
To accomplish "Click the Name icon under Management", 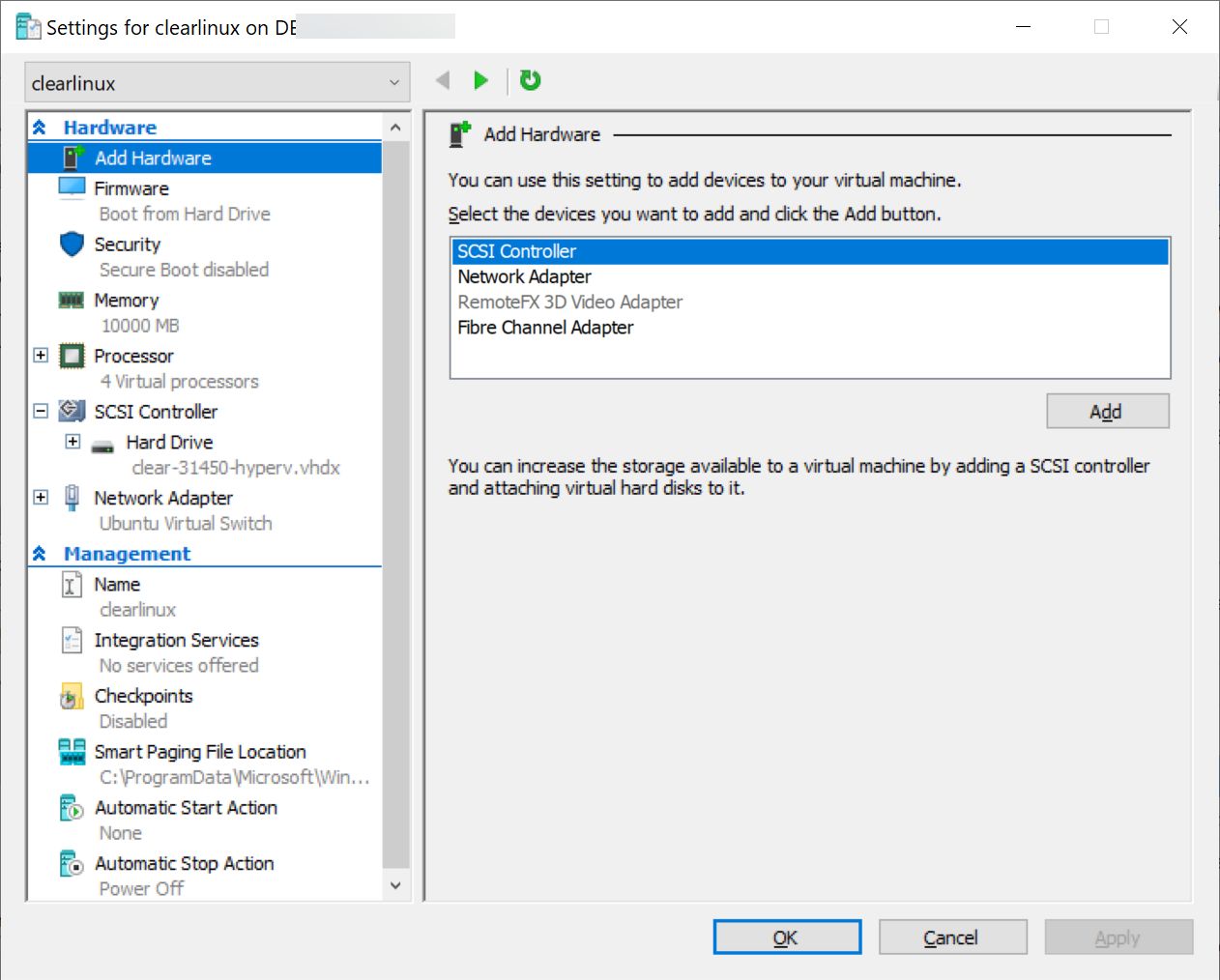I will (73, 584).
